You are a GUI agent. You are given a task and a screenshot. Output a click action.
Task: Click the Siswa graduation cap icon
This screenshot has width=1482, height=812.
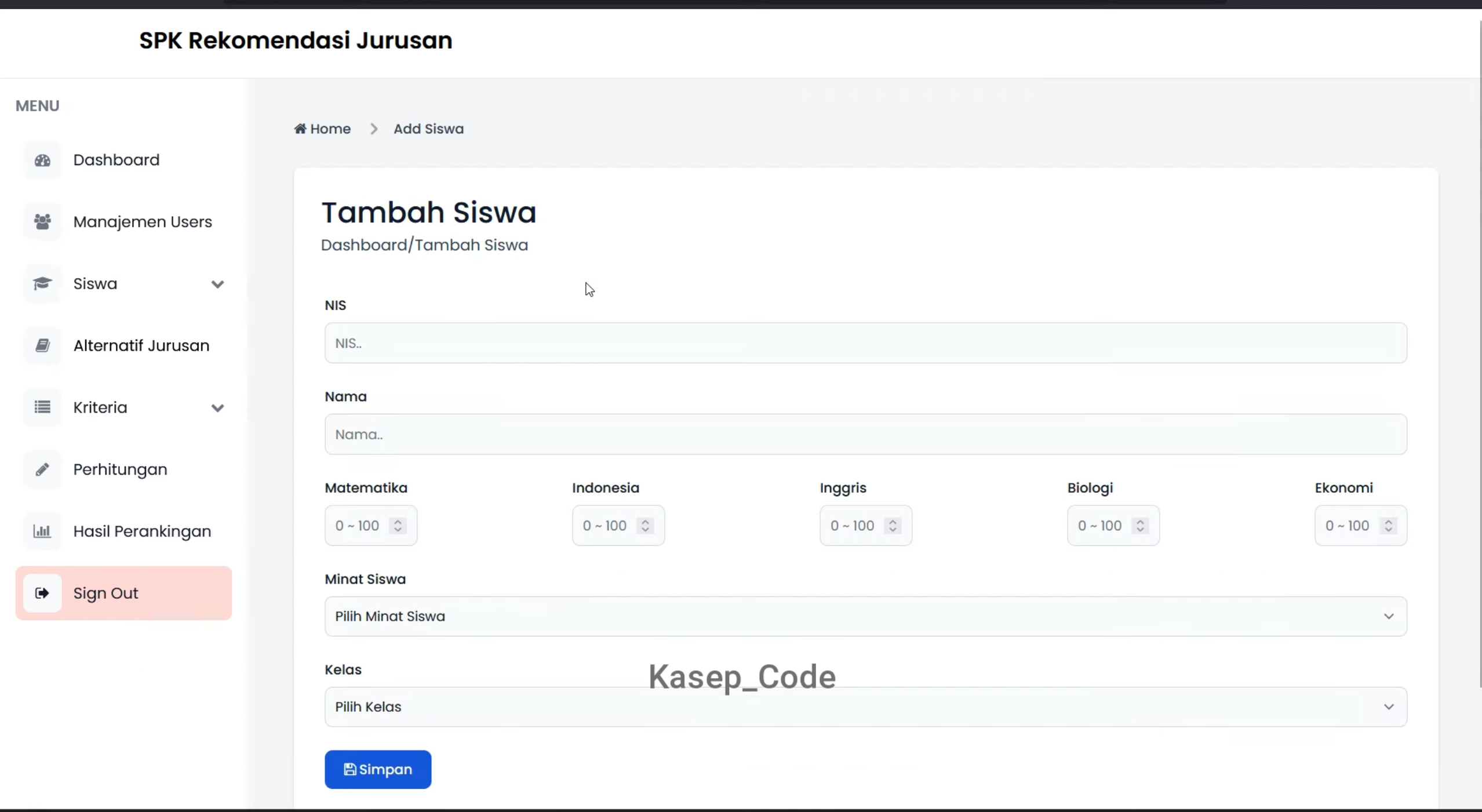click(42, 284)
